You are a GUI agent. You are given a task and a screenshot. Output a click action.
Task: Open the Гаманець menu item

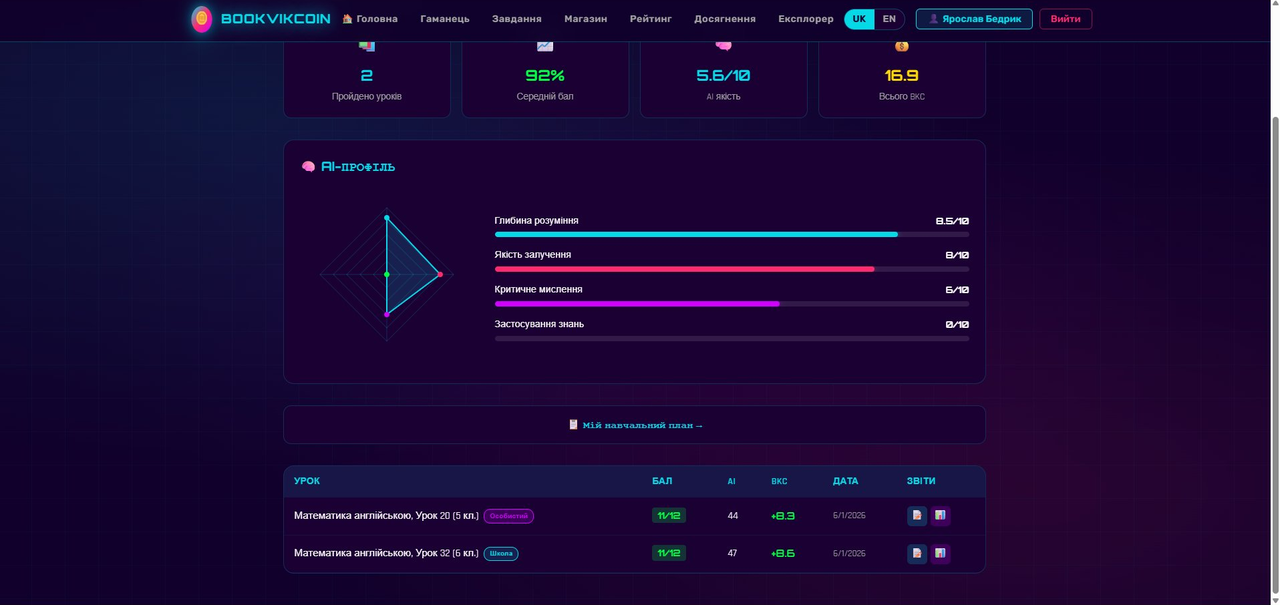tap(445, 19)
